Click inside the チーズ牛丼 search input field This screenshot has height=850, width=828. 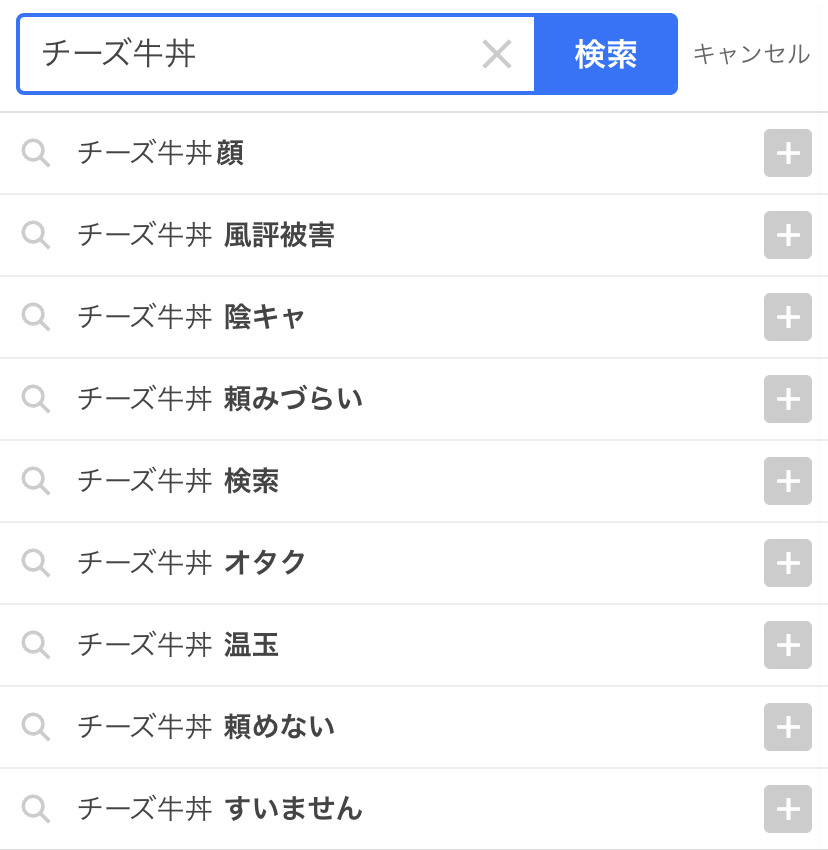[250, 54]
